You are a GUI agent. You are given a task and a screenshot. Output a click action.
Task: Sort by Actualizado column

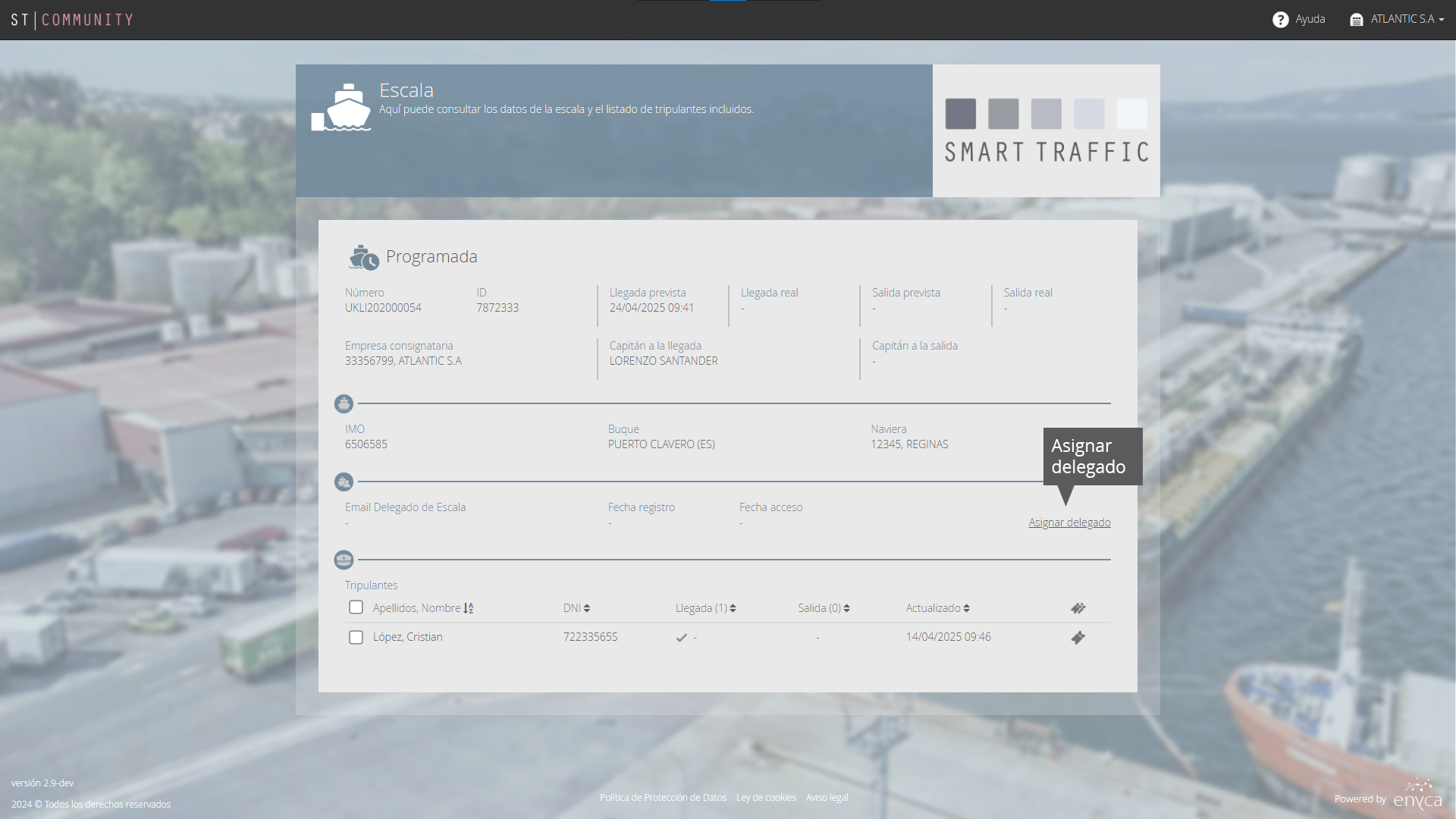pyautogui.click(x=937, y=608)
